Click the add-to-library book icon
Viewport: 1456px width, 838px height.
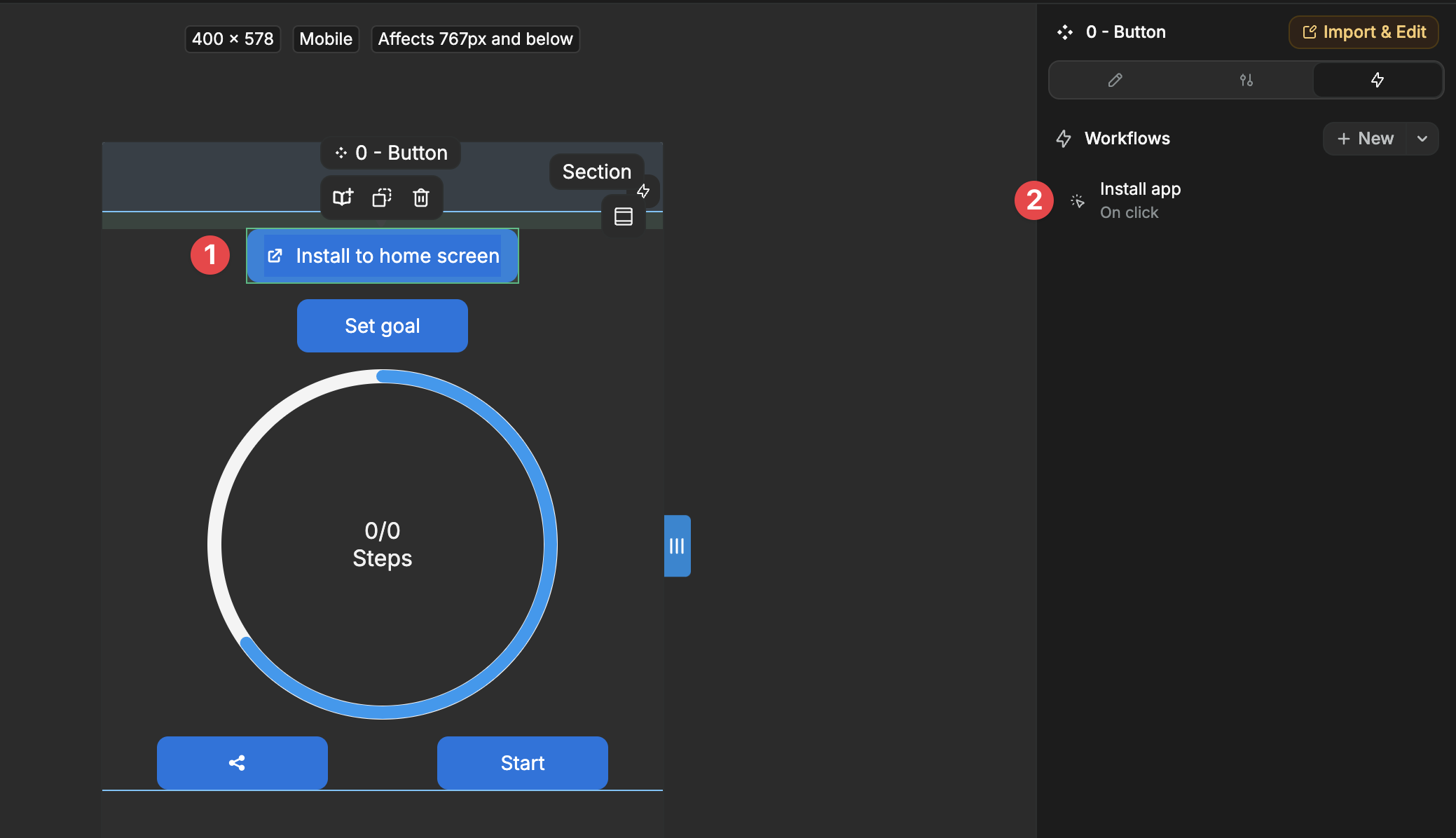click(x=343, y=198)
